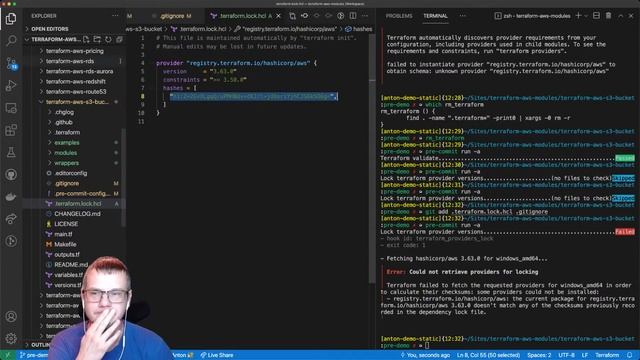
Task: Open CHANGELOG.md in file tree
Action: click(77, 214)
